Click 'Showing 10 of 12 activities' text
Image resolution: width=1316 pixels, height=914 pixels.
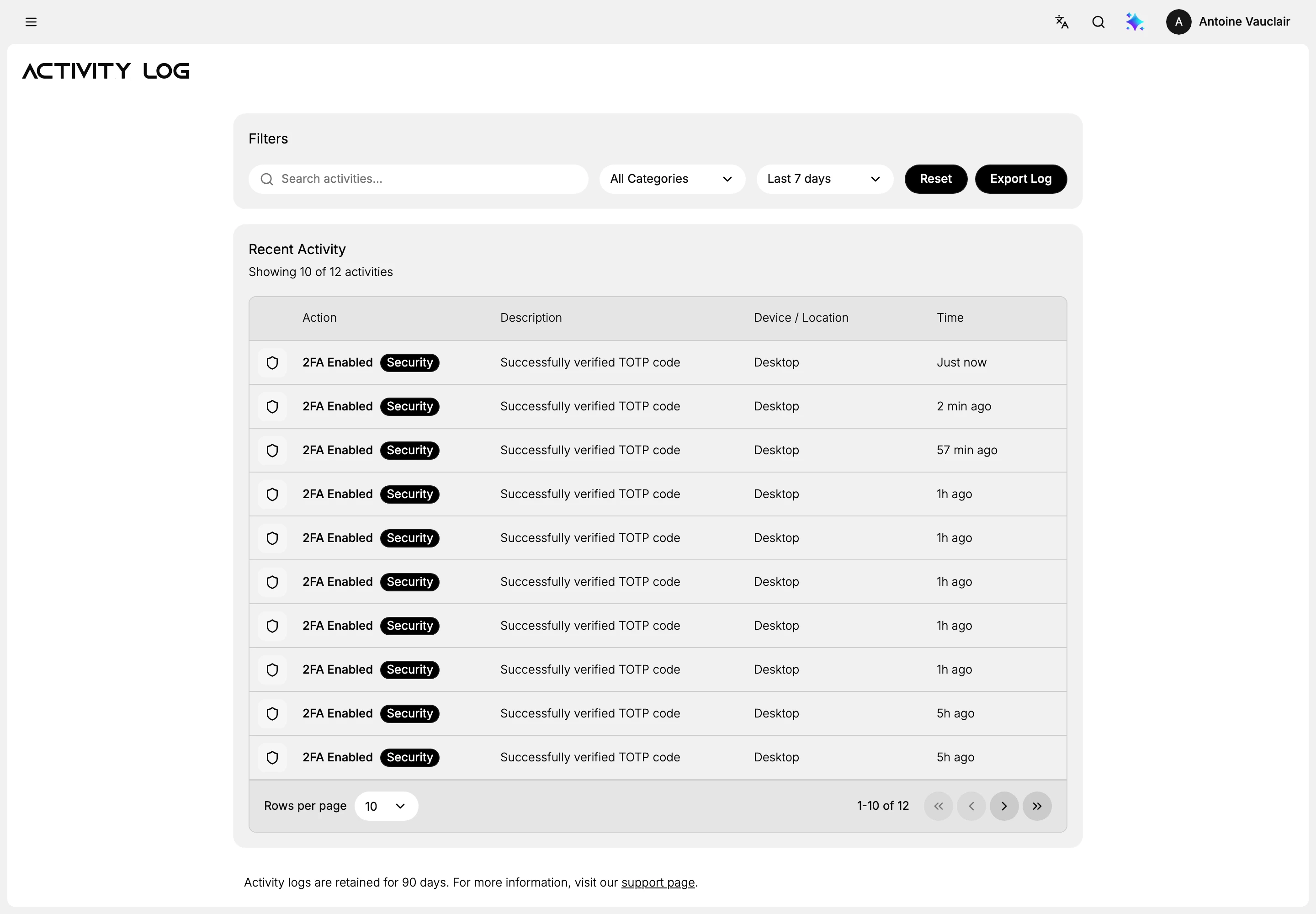click(x=321, y=272)
